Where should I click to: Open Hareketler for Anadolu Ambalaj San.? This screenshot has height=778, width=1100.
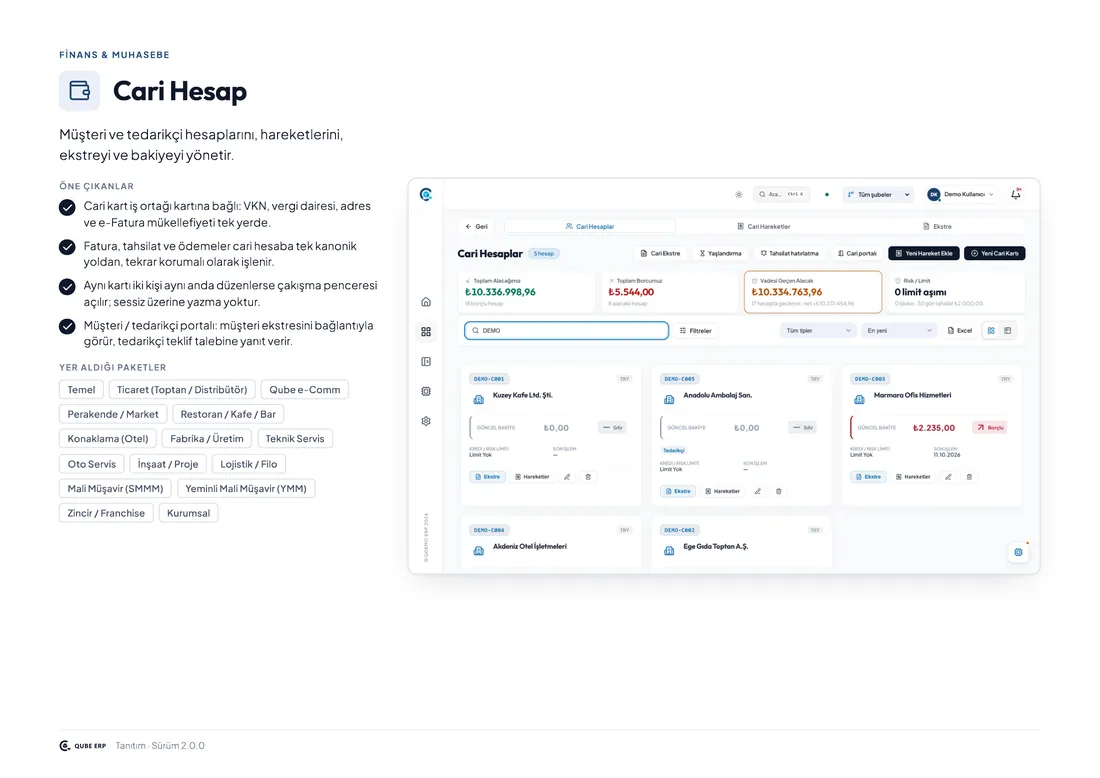[723, 491]
